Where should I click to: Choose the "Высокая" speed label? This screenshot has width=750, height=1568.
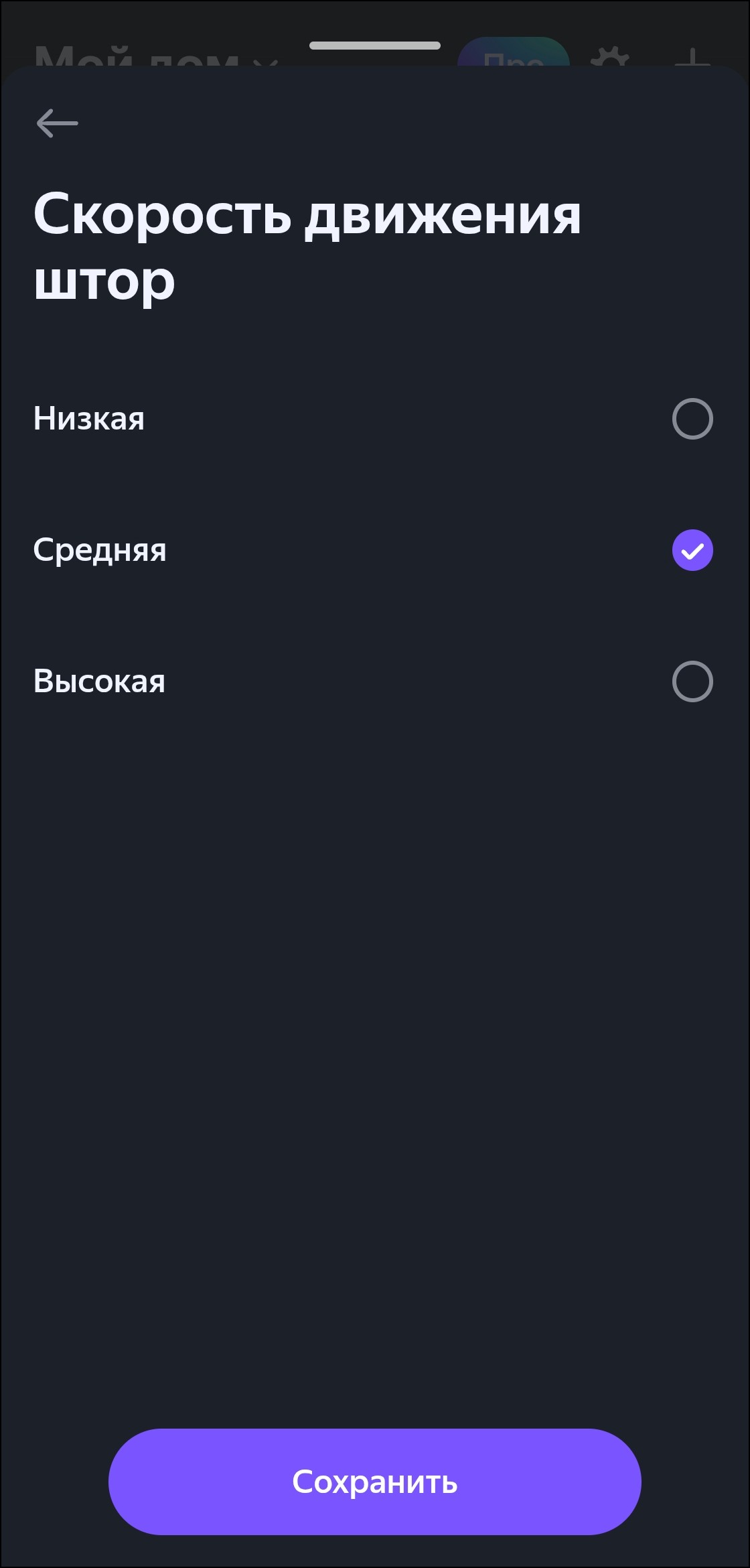click(x=99, y=681)
